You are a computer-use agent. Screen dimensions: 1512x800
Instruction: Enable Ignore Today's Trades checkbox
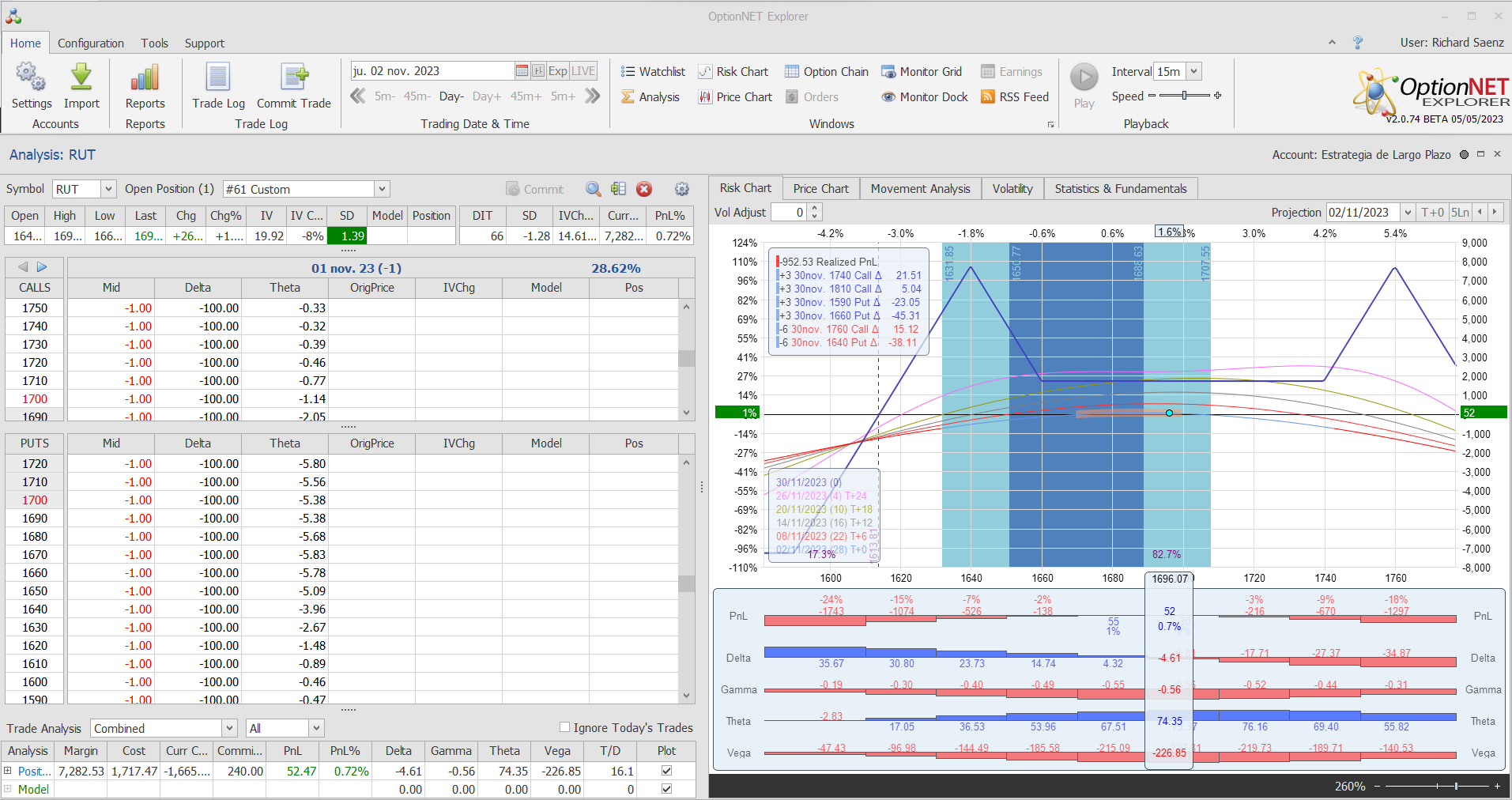564,727
